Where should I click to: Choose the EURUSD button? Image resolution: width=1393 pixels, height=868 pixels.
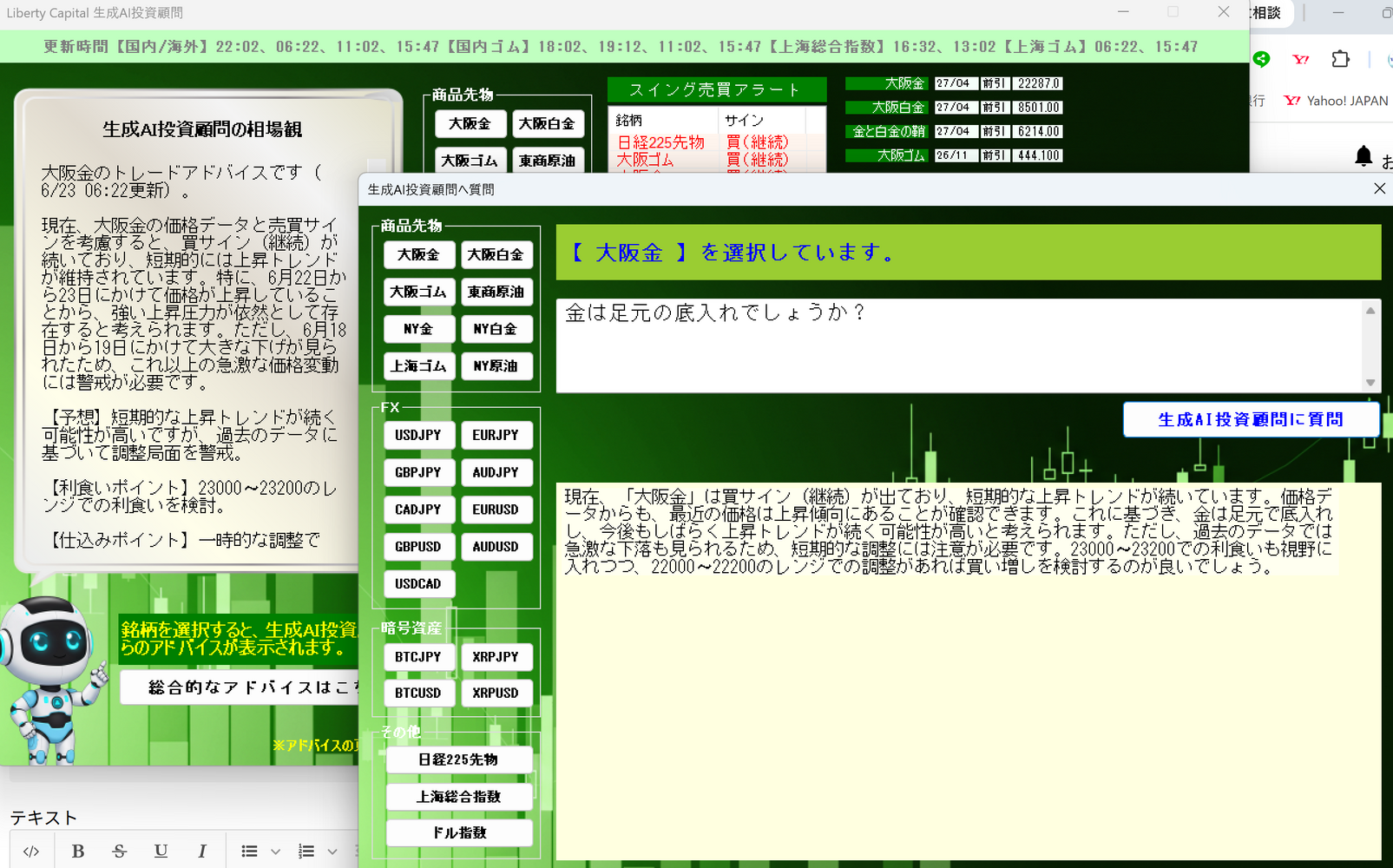496,510
